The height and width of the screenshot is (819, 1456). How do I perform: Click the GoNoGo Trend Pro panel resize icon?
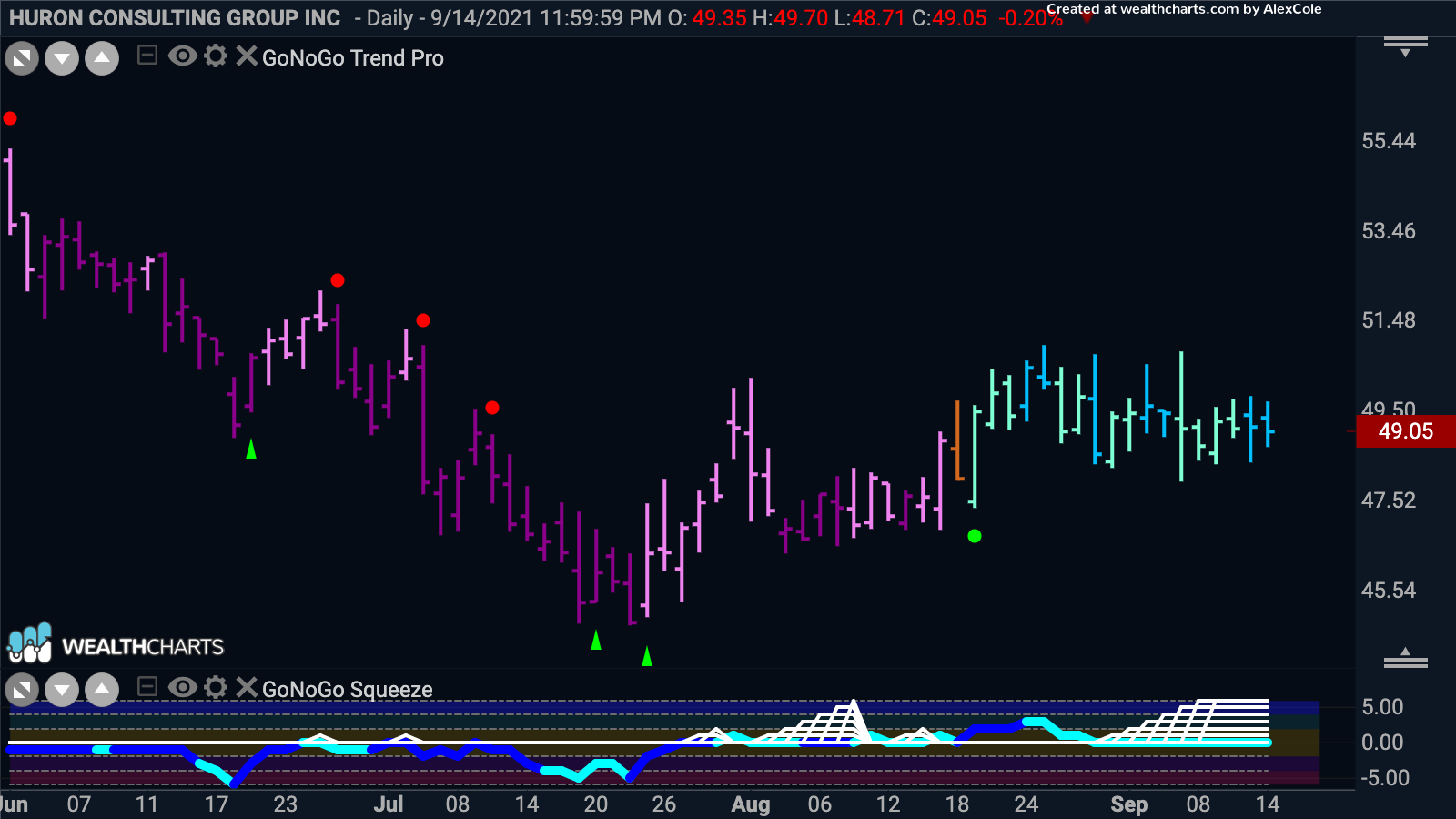[22, 59]
